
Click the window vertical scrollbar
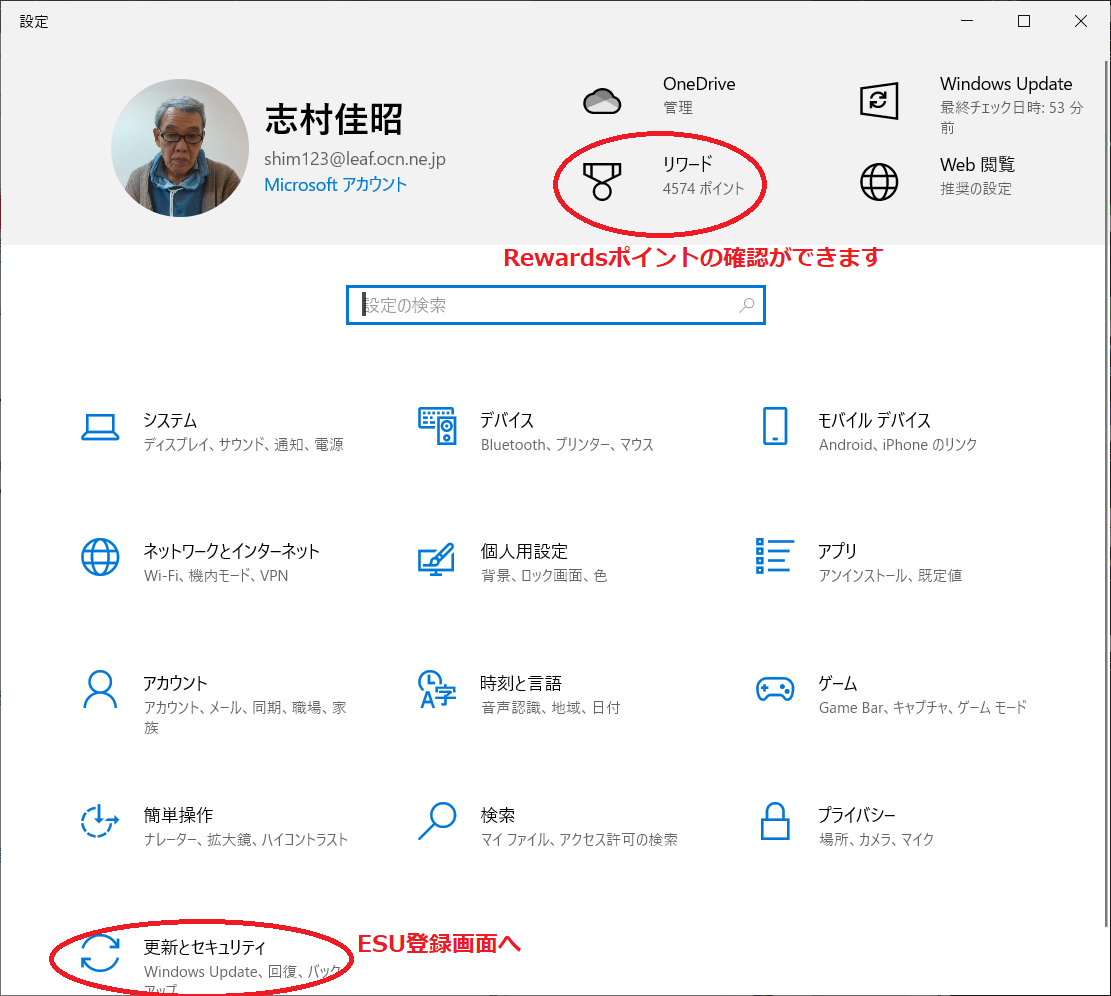click(1107, 496)
